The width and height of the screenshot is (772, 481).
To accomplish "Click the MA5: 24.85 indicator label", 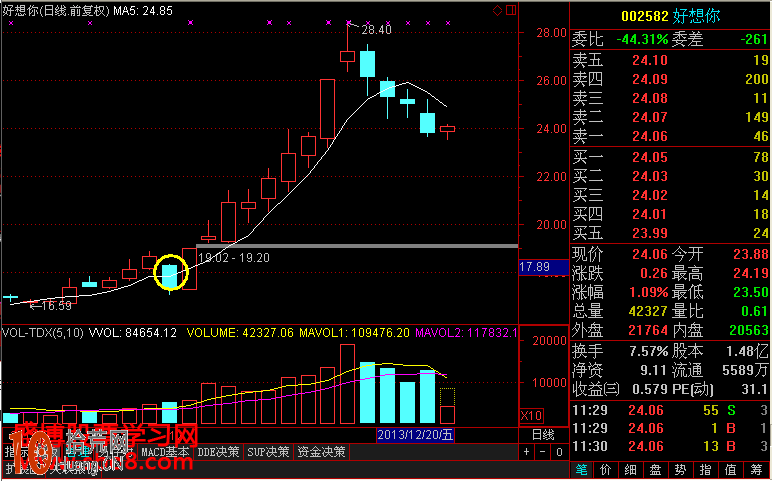I will coord(143,10).
